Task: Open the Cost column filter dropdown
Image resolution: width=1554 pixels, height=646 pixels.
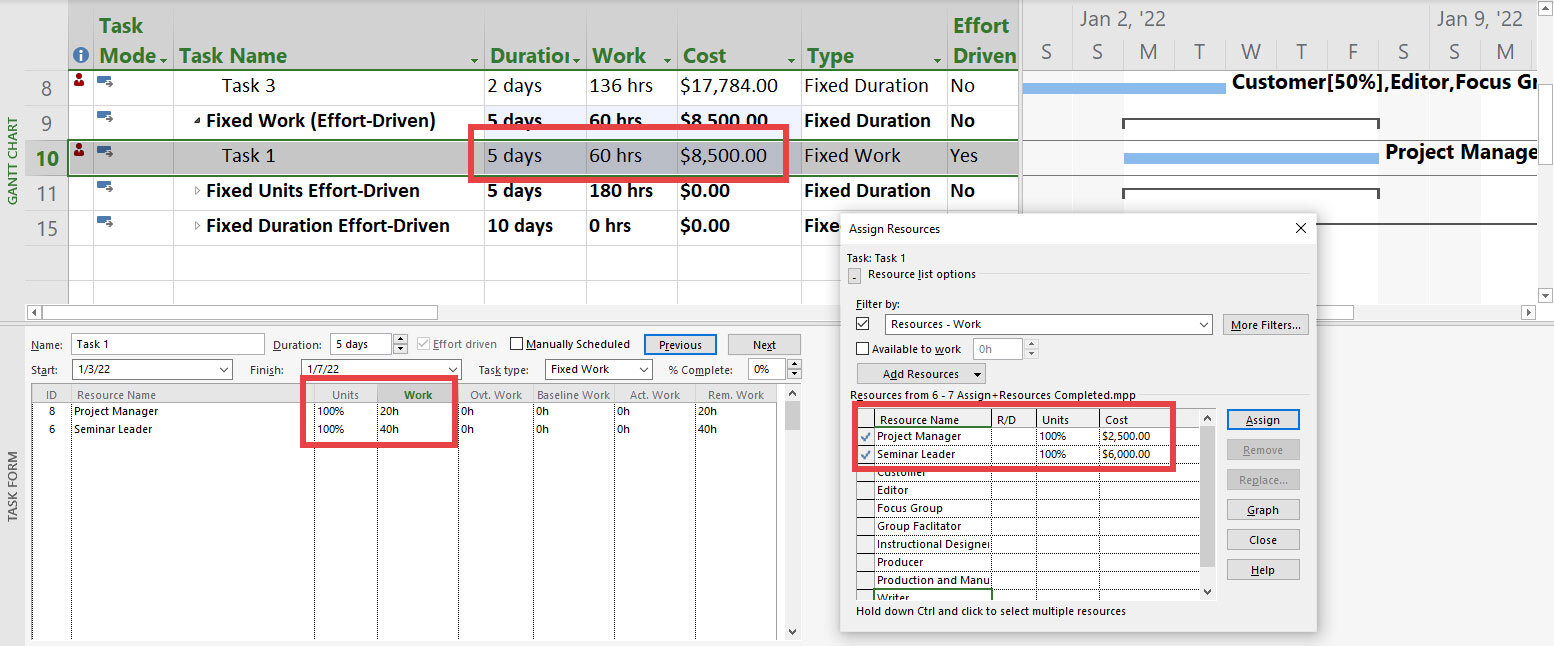Action: pos(791,59)
